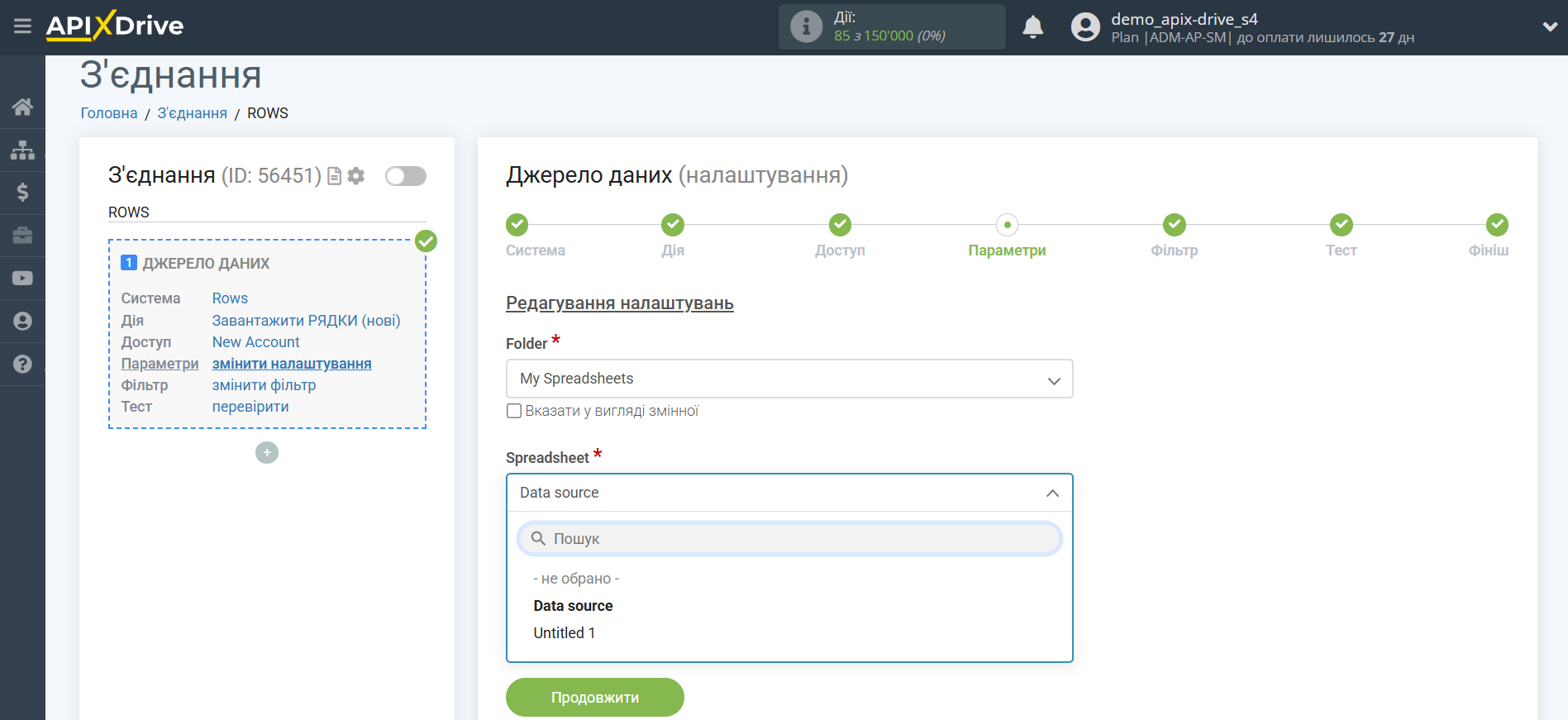Click the Rows system link

[230, 298]
